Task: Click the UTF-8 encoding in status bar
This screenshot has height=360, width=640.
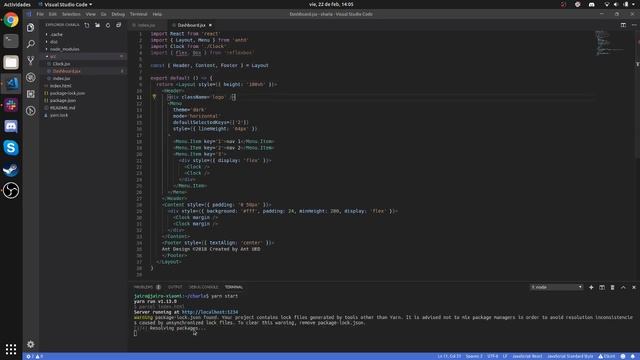Action: point(493,356)
